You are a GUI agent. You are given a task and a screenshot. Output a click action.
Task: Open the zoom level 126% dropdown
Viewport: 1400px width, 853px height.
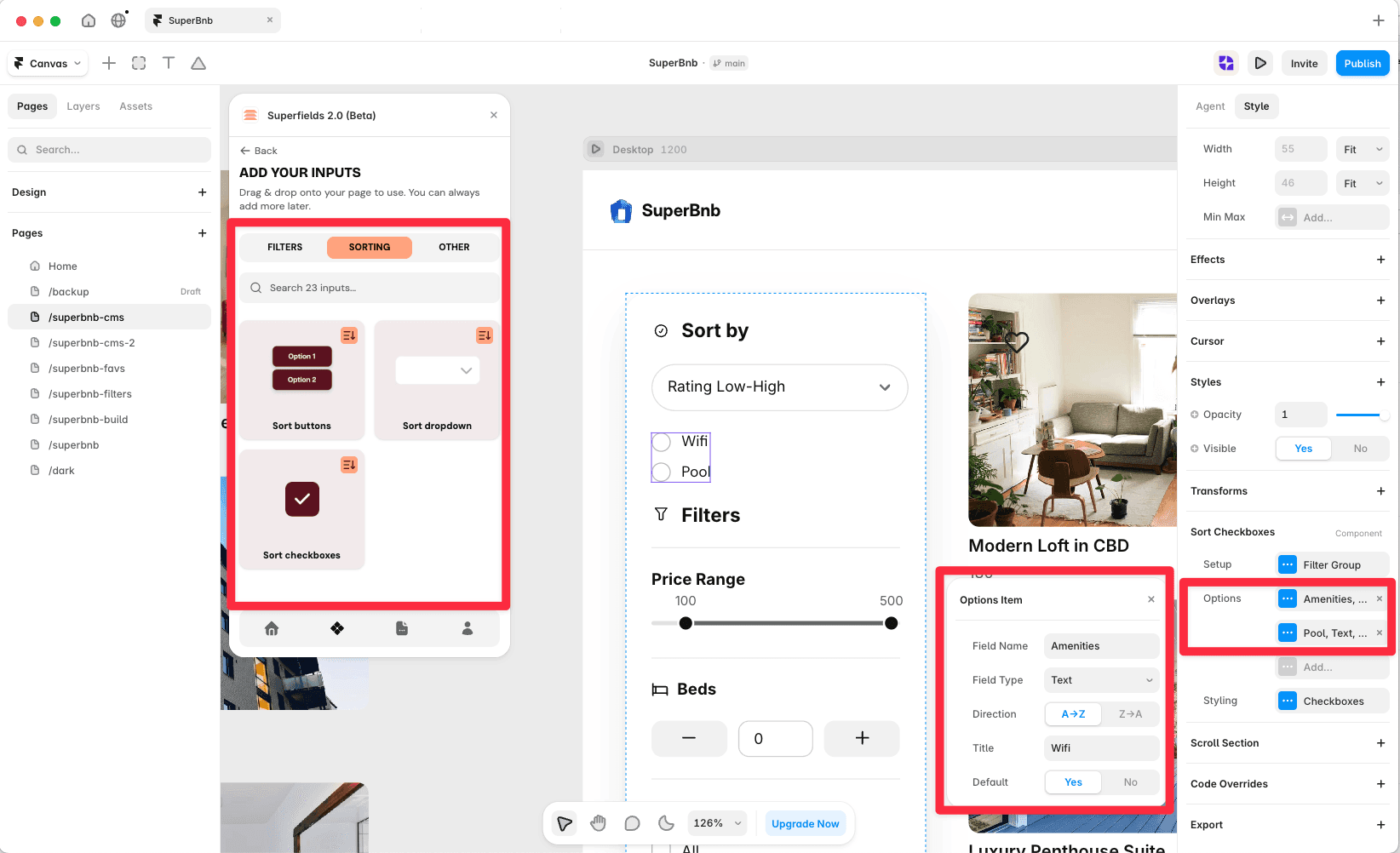pos(718,823)
